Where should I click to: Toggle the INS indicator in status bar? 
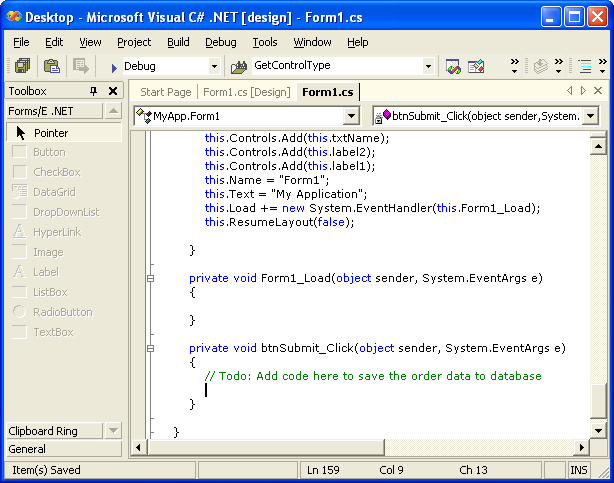pyautogui.click(x=579, y=470)
